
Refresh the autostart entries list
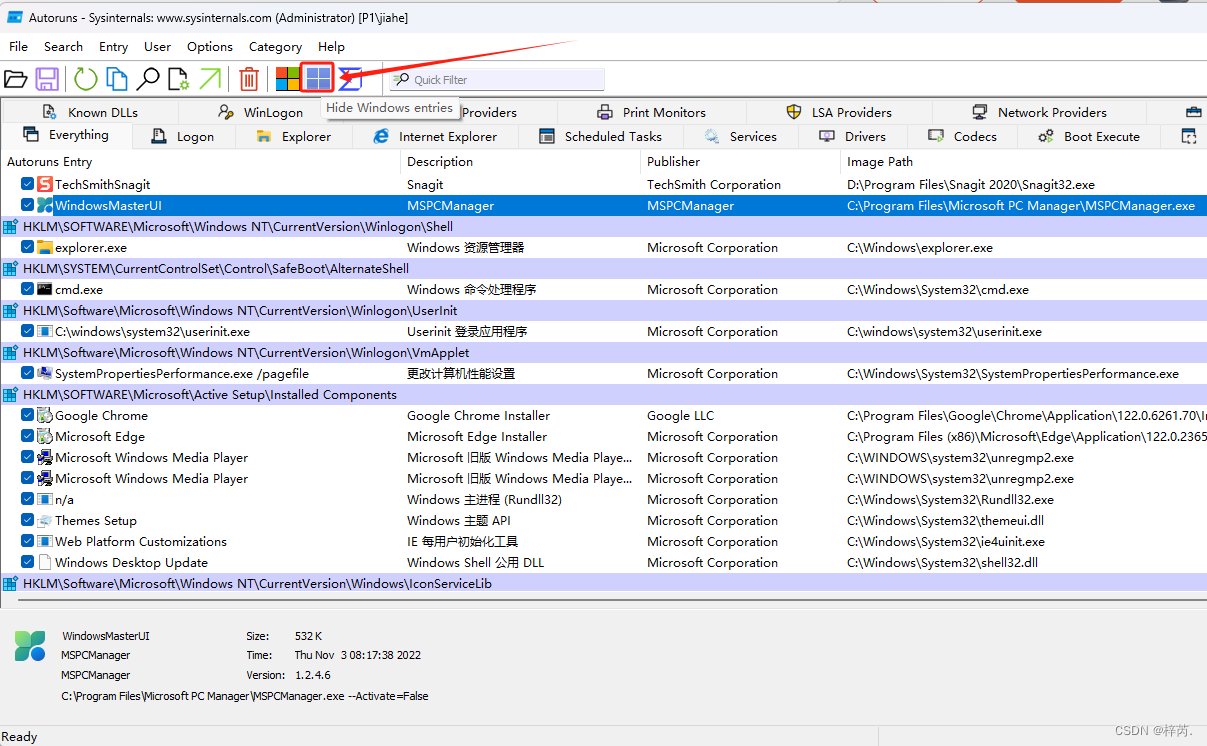(84, 79)
